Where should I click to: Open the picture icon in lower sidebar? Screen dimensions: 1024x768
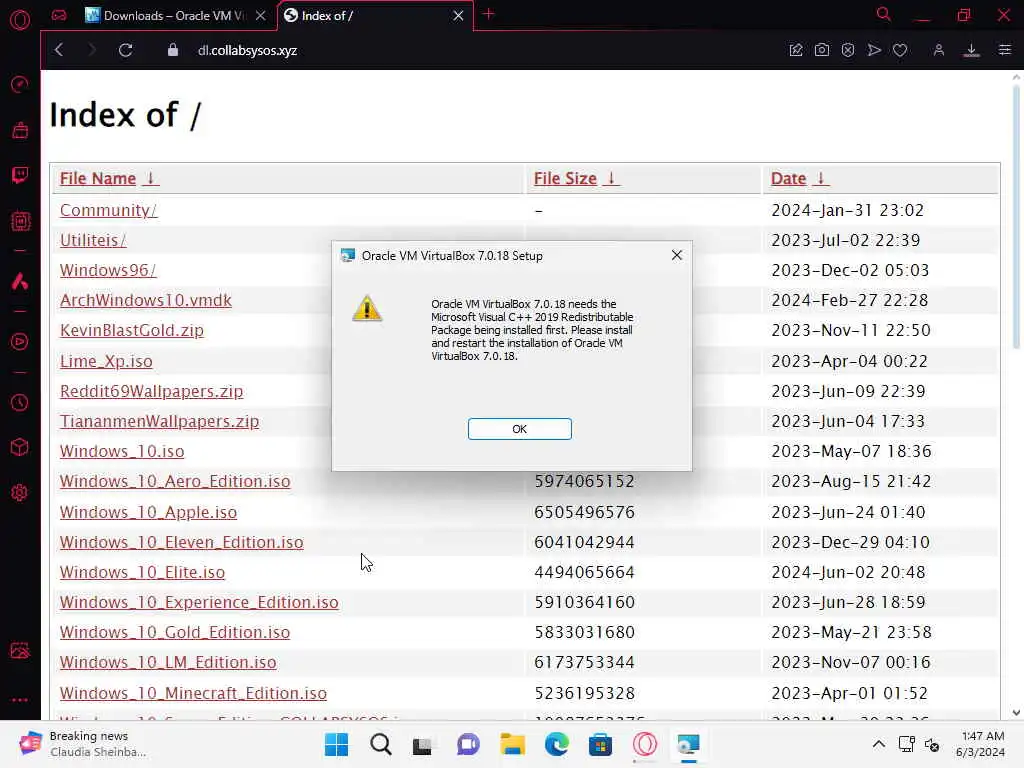pyautogui.click(x=20, y=651)
